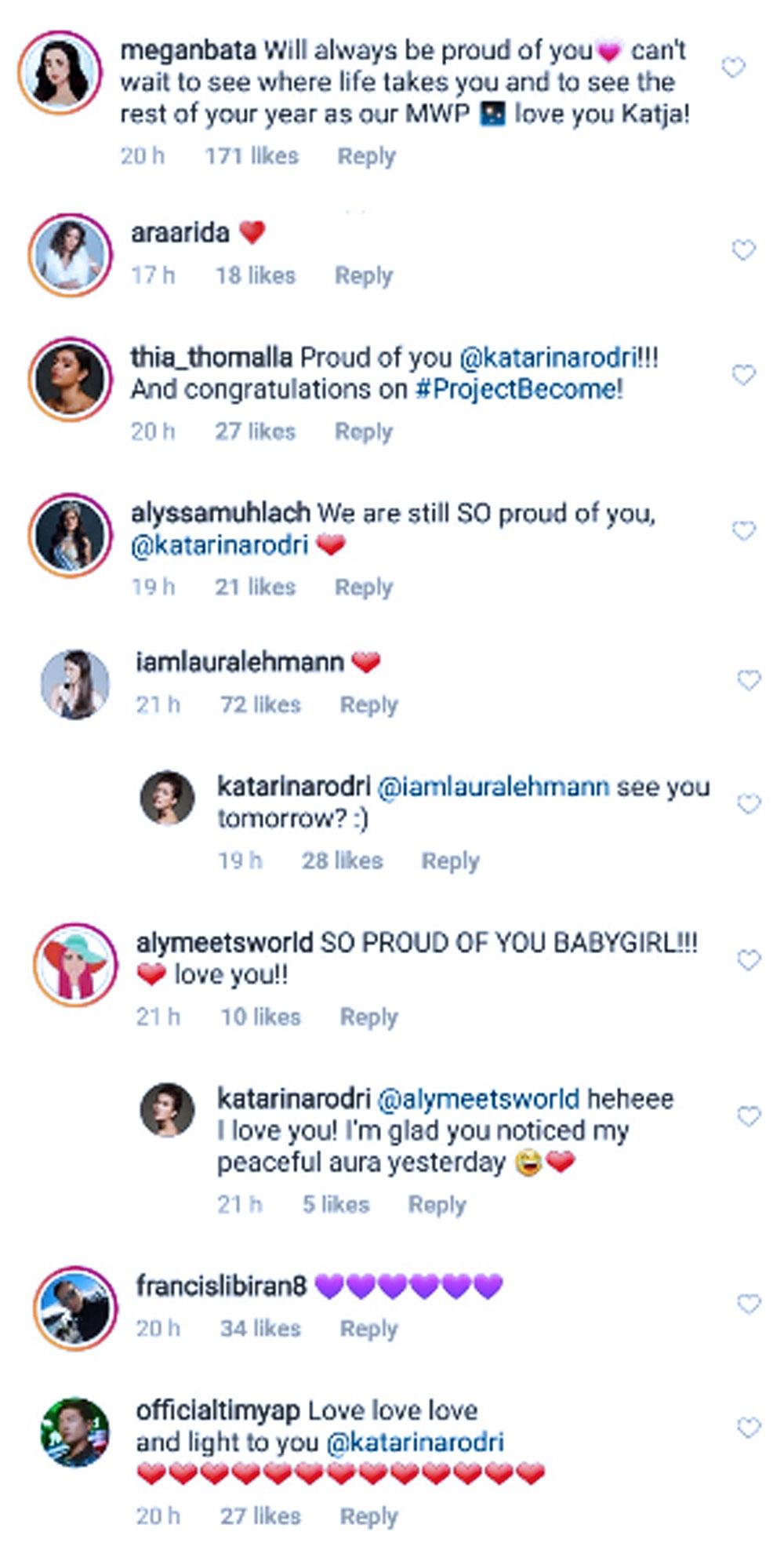Image resolution: width=784 pixels, height=1550 pixels.
Task: Open meganbata's profile picture
Action: pos(60,73)
